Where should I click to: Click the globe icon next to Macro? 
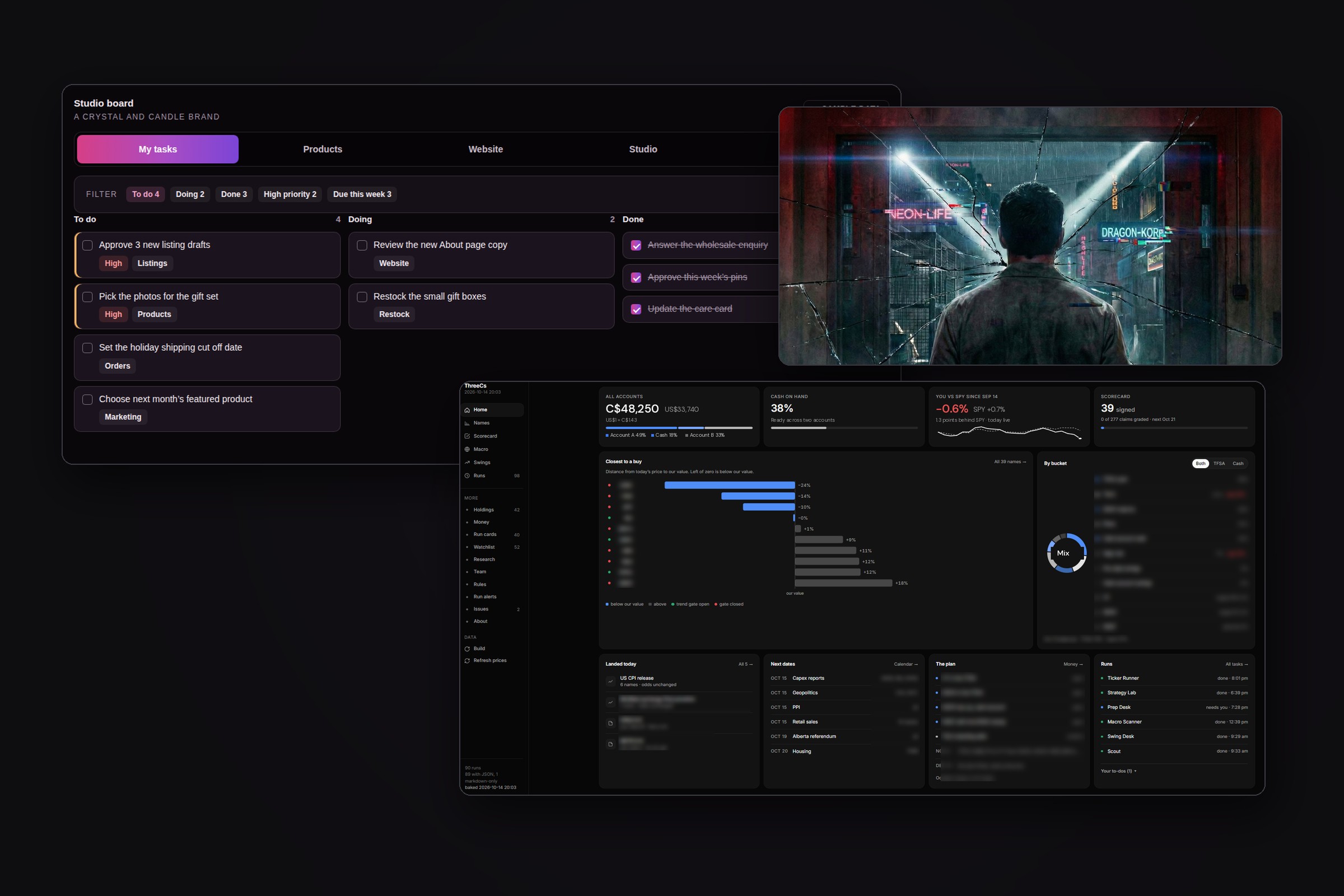coord(467,449)
